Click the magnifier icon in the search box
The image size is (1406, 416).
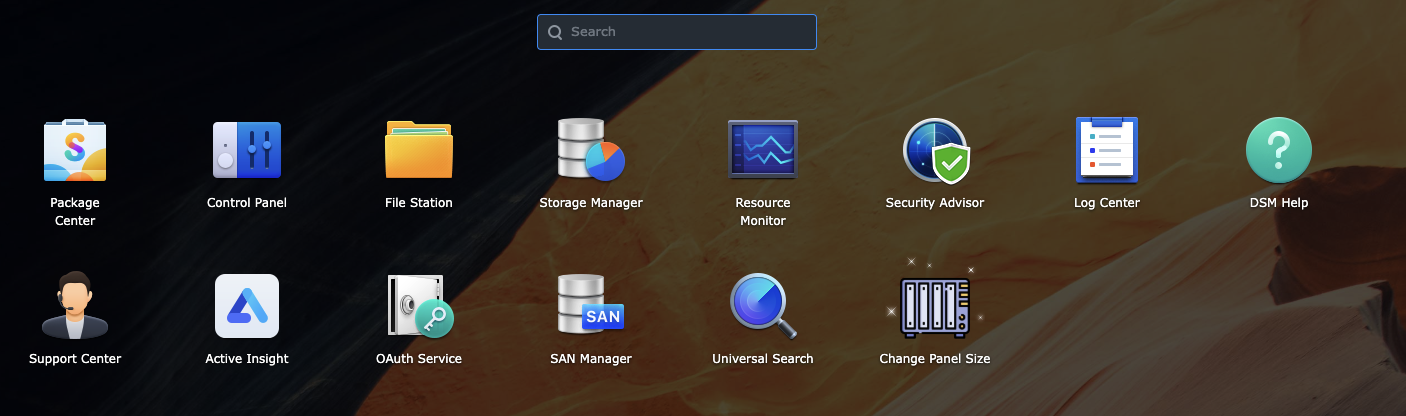click(555, 32)
